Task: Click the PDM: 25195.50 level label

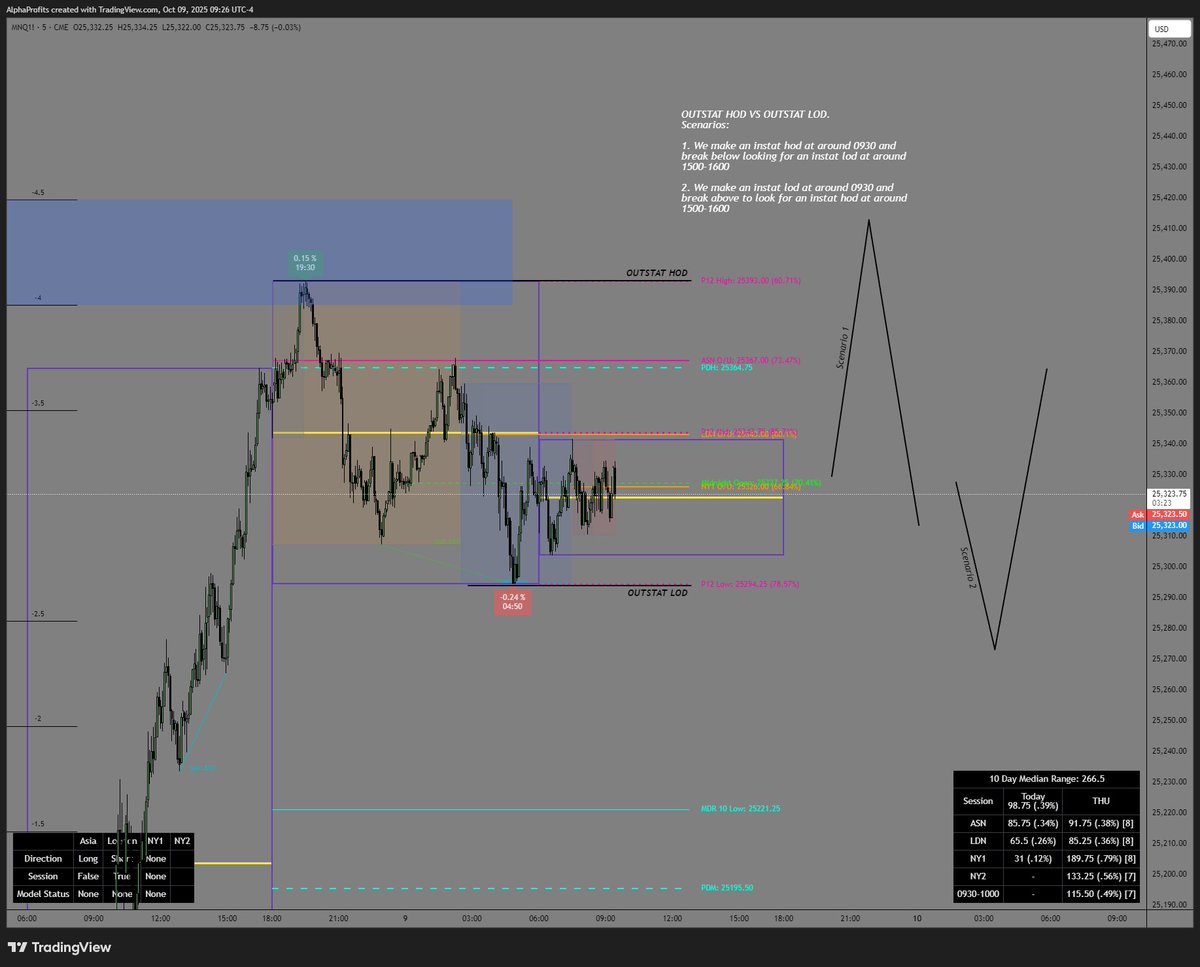Action: click(x=727, y=888)
